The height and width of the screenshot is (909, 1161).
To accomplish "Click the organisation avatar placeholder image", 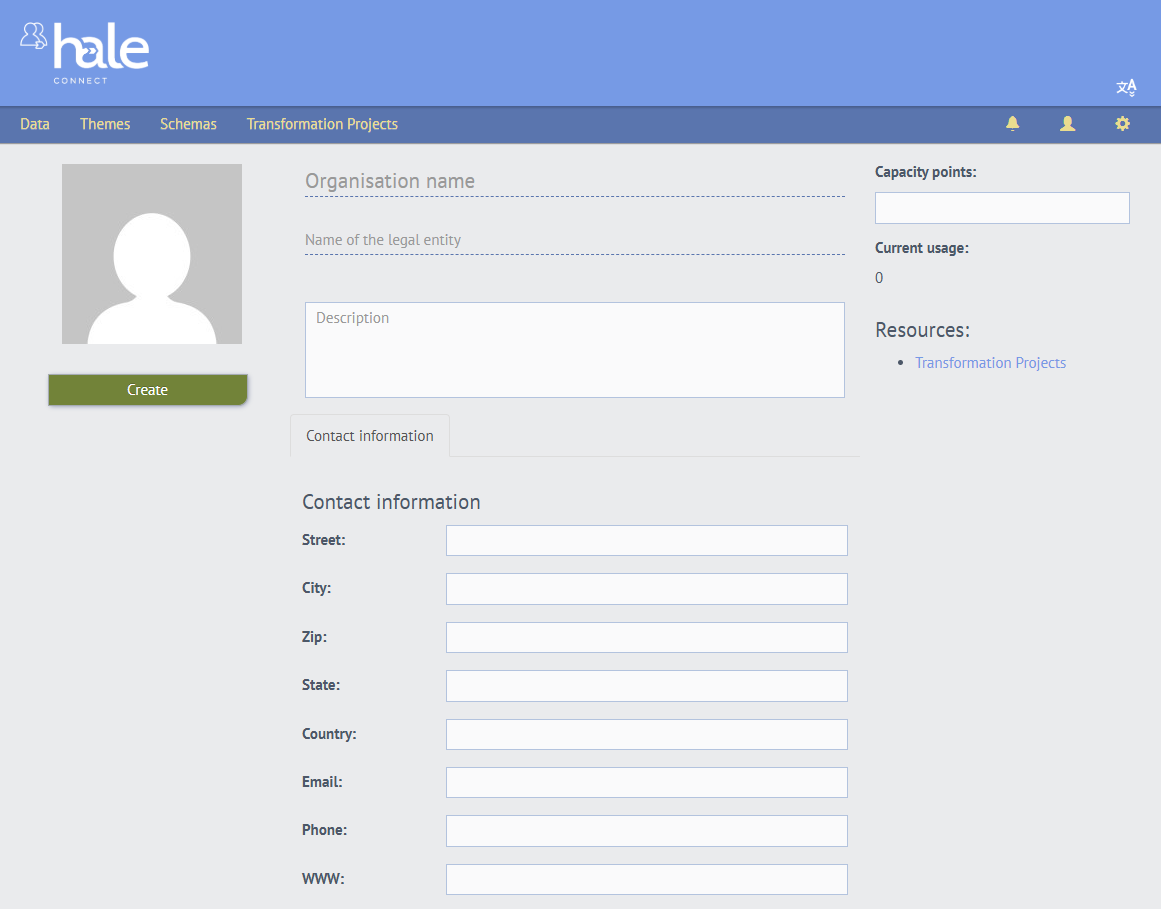I will (152, 254).
